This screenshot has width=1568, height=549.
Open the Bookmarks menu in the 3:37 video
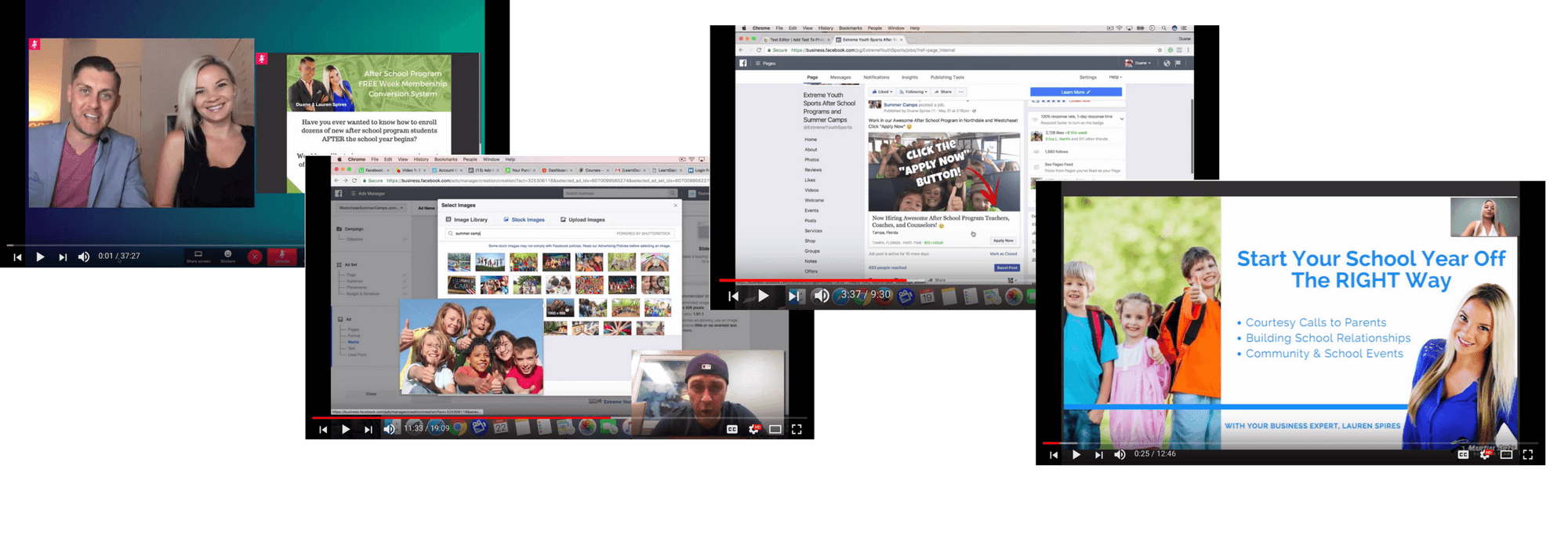(x=851, y=28)
